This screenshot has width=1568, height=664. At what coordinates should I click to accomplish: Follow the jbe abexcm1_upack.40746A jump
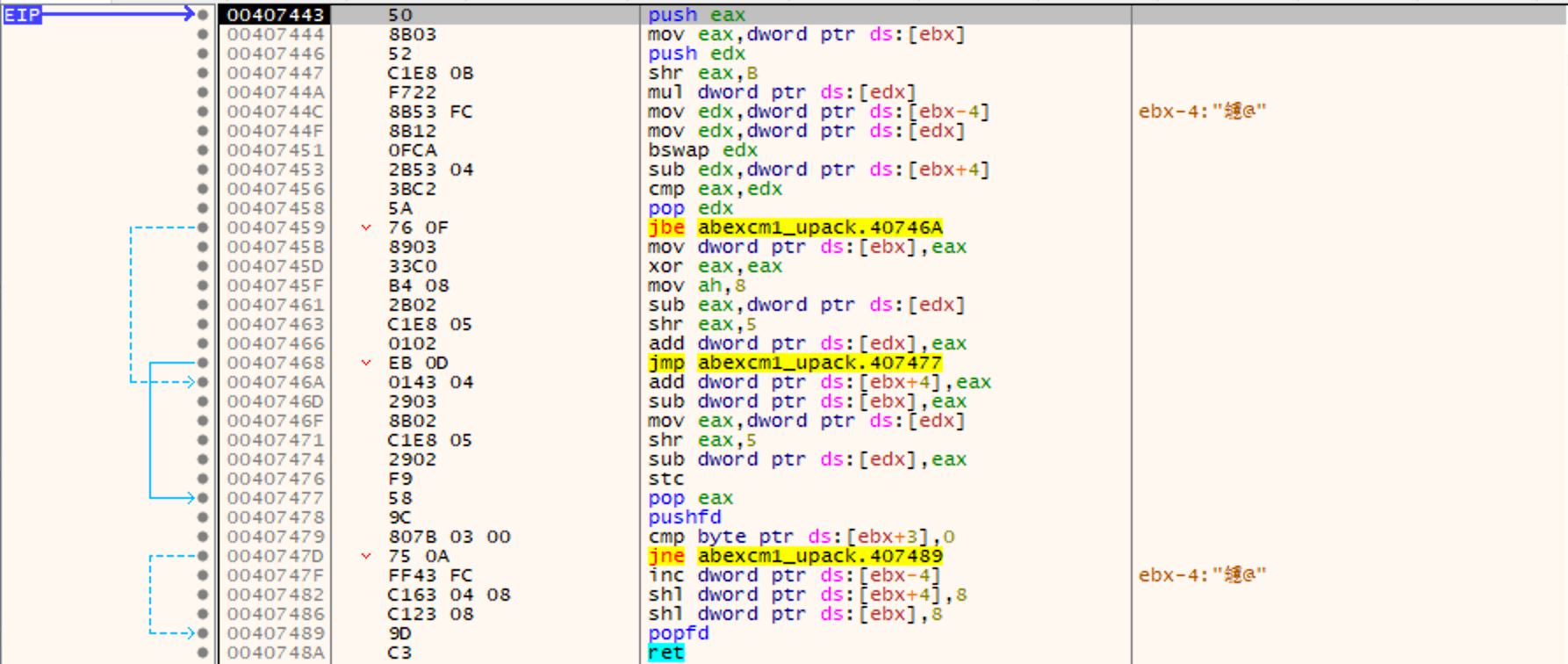click(795, 227)
